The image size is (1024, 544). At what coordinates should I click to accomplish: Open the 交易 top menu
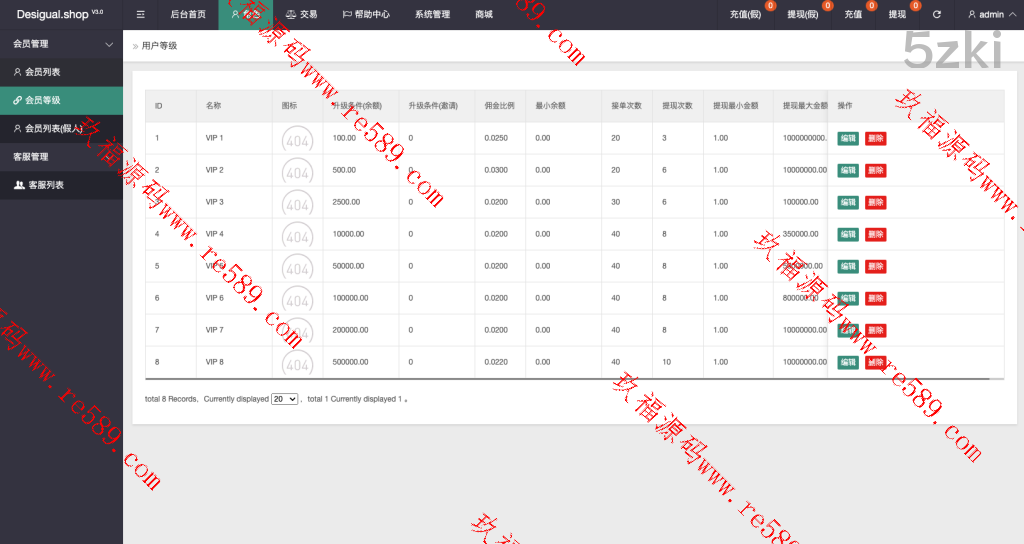(301, 15)
